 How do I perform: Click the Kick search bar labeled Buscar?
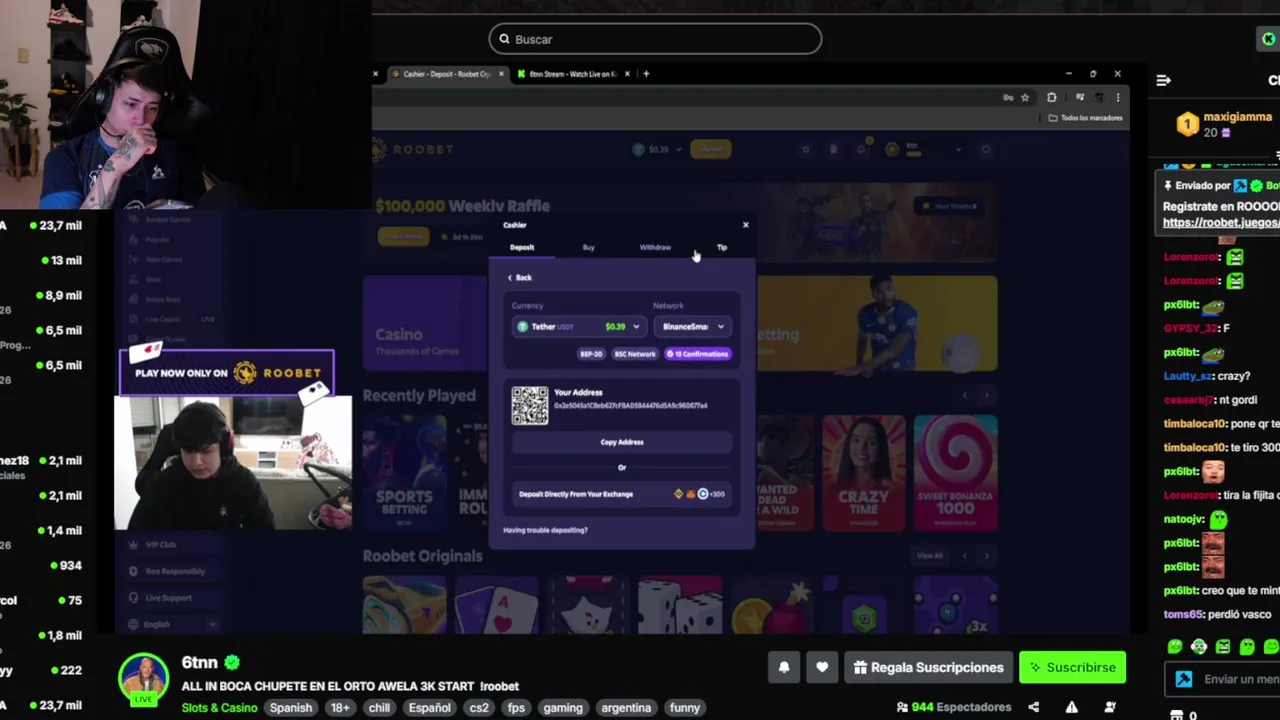click(655, 39)
